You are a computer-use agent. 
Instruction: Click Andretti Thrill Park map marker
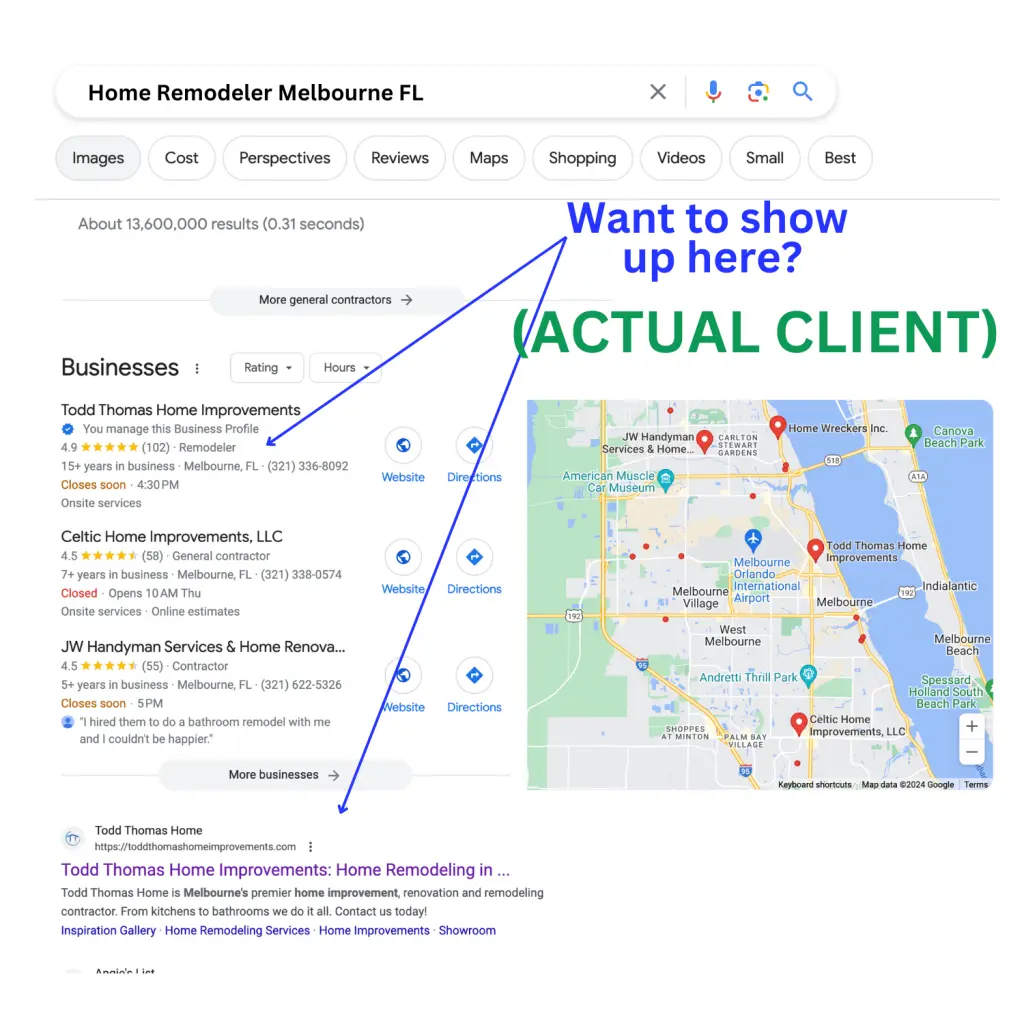[808, 676]
